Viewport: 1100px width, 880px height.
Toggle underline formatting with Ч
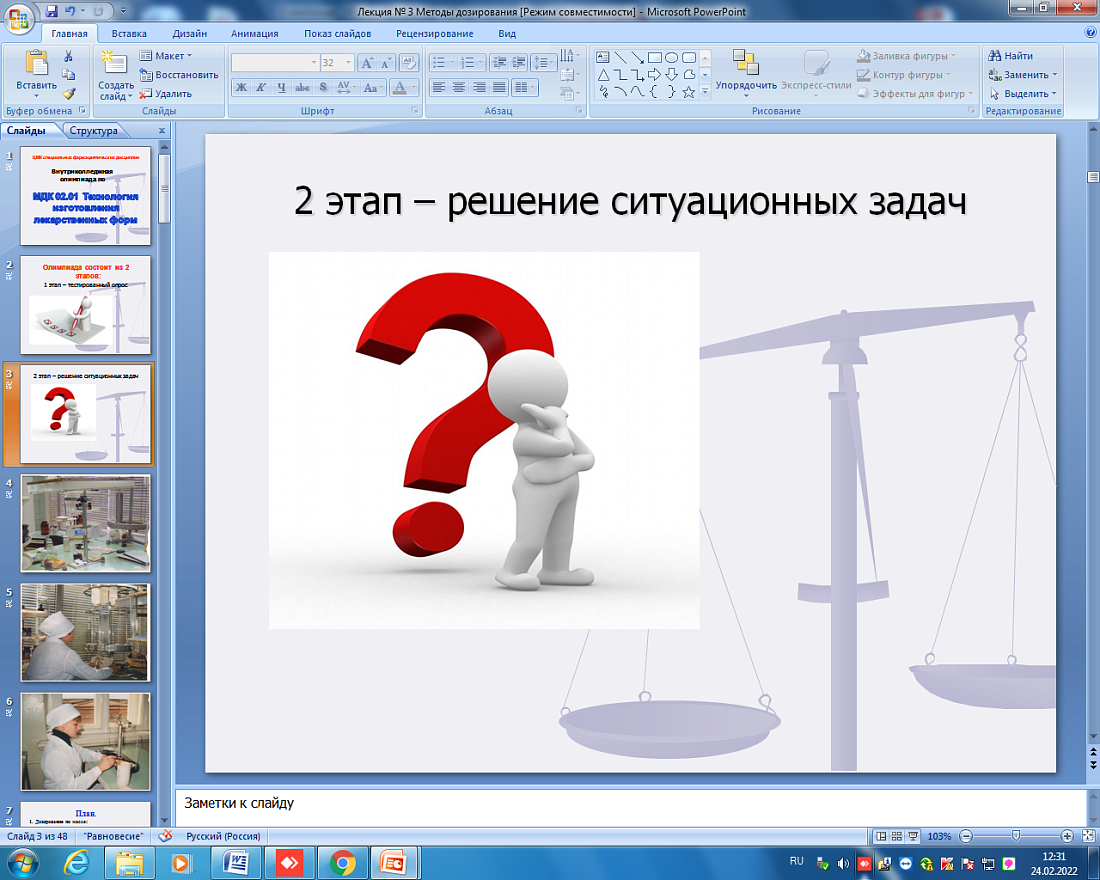point(282,86)
